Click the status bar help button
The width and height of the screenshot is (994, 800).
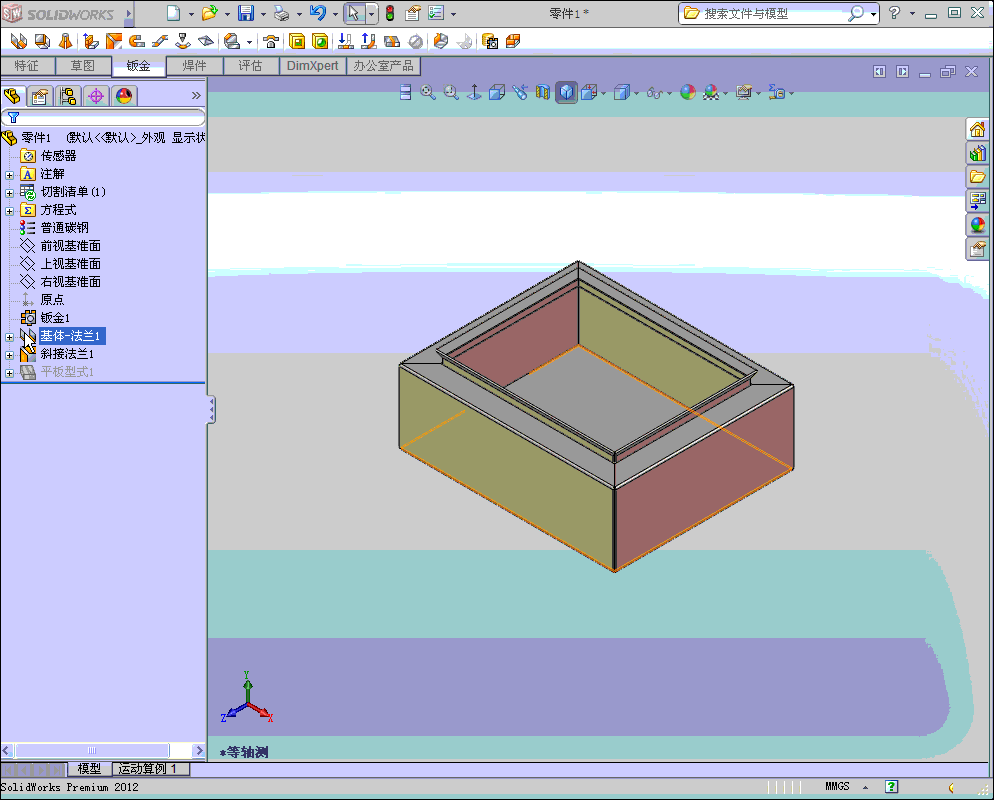[891, 787]
